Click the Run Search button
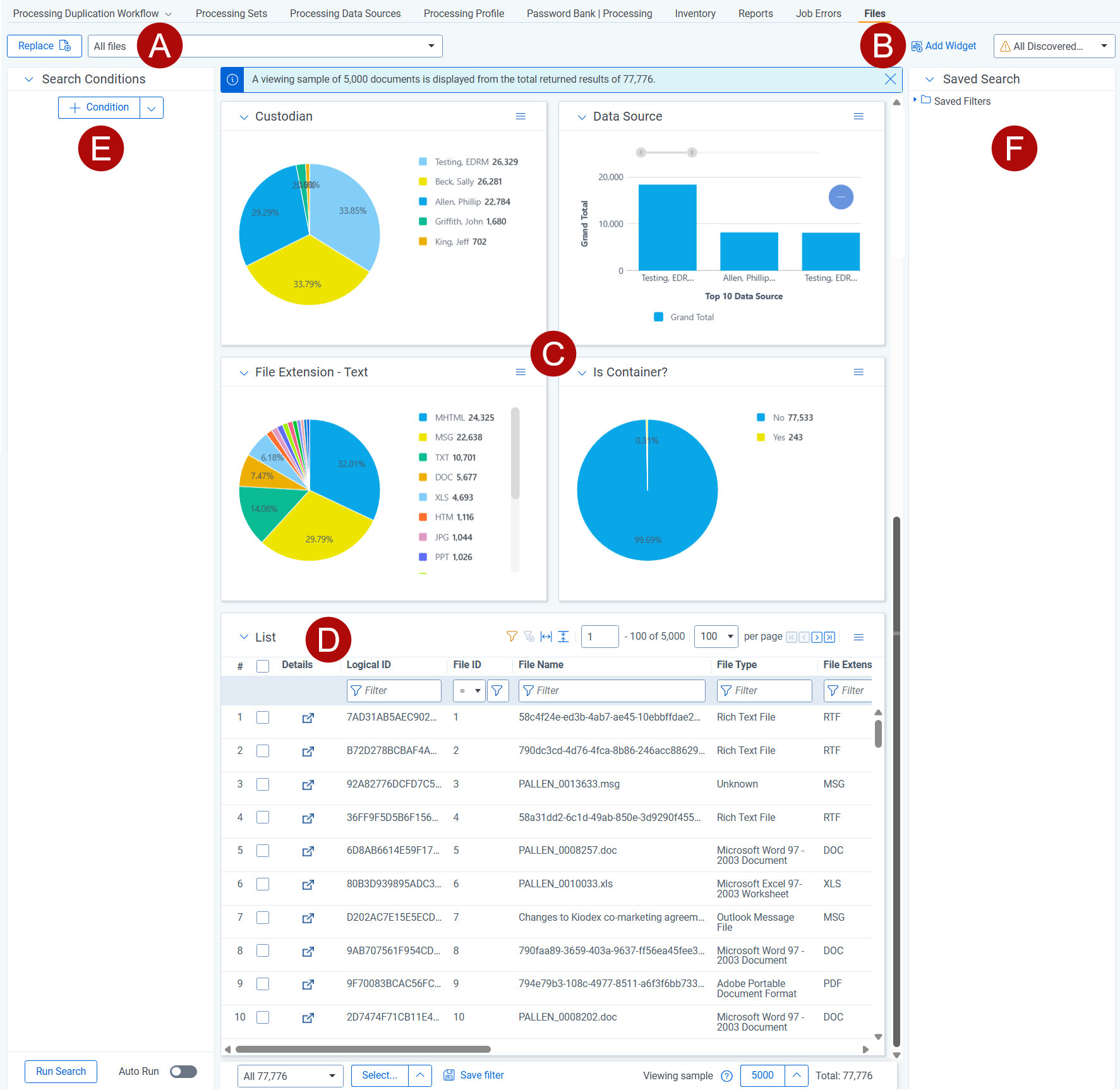The width and height of the screenshot is (1120, 1090). tap(61, 1072)
